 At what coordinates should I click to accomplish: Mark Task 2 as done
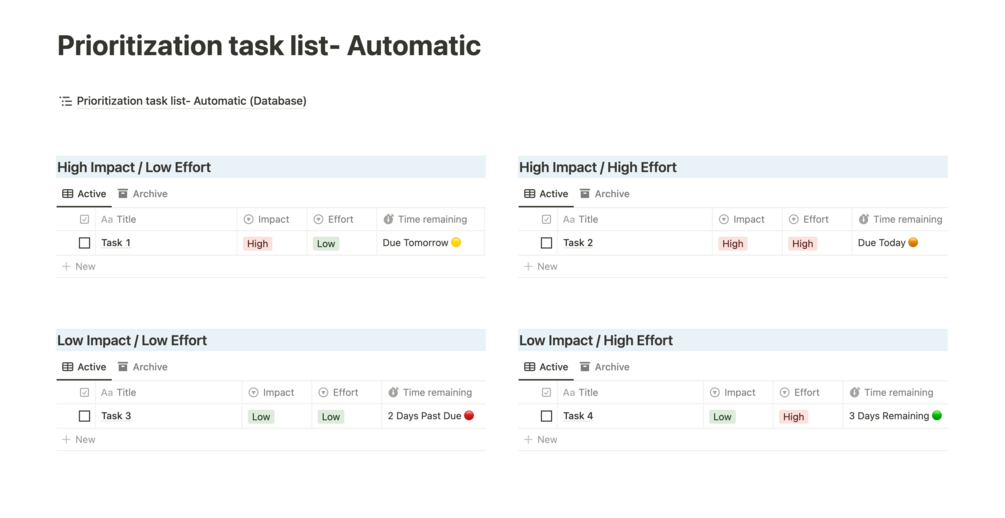point(546,243)
